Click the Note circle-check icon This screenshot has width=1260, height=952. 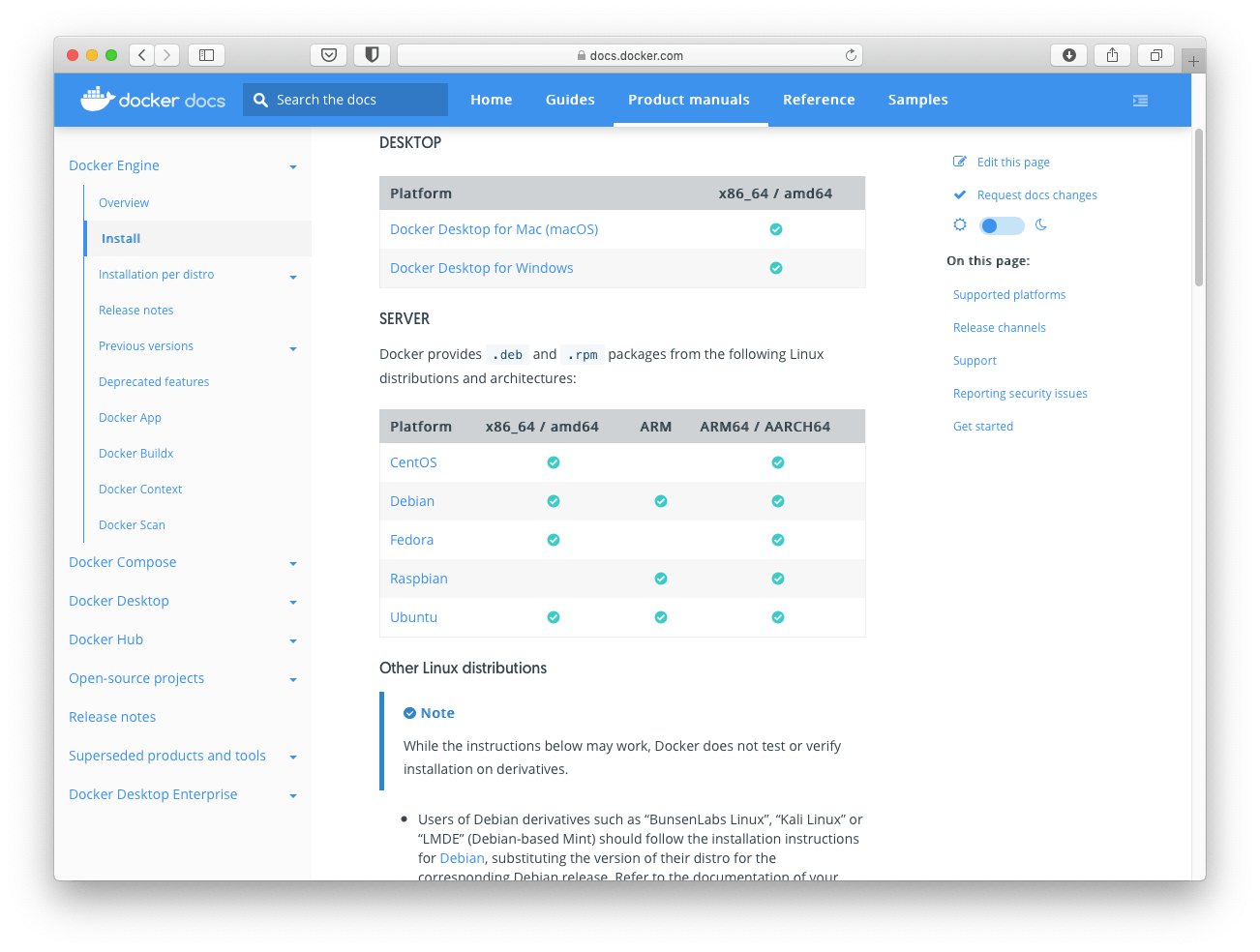pyautogui.click(x=409, y=713)
